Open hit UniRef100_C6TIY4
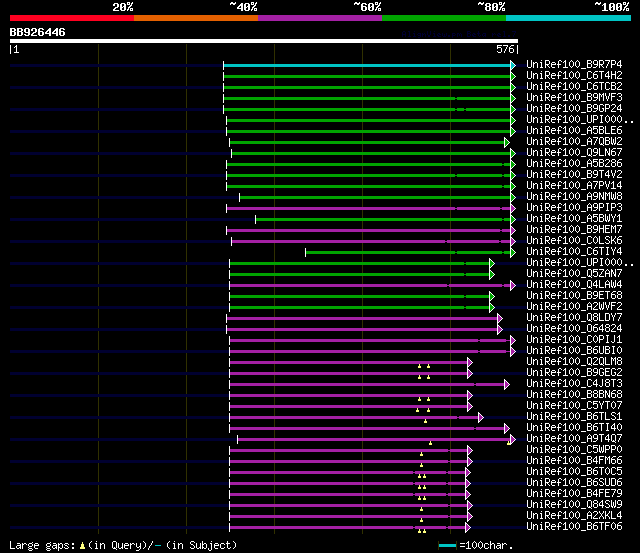 (x=574, y=252)
